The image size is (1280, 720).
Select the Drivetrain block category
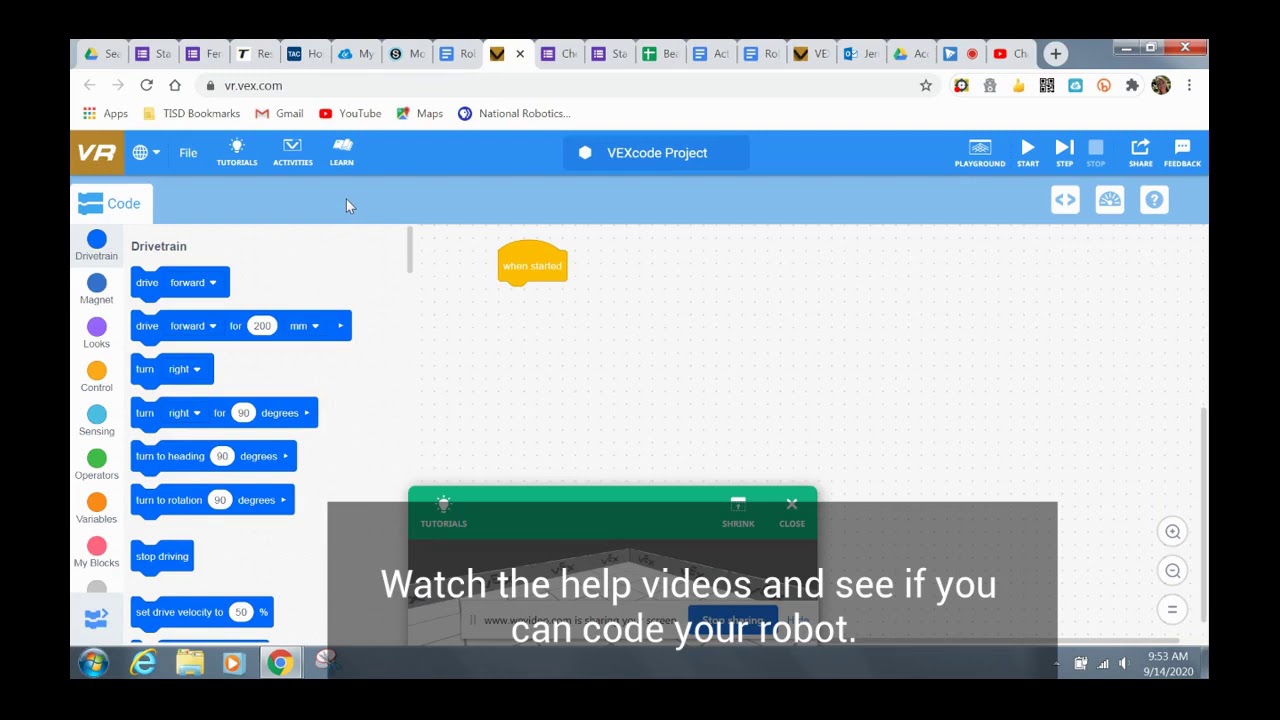[96, 245]
